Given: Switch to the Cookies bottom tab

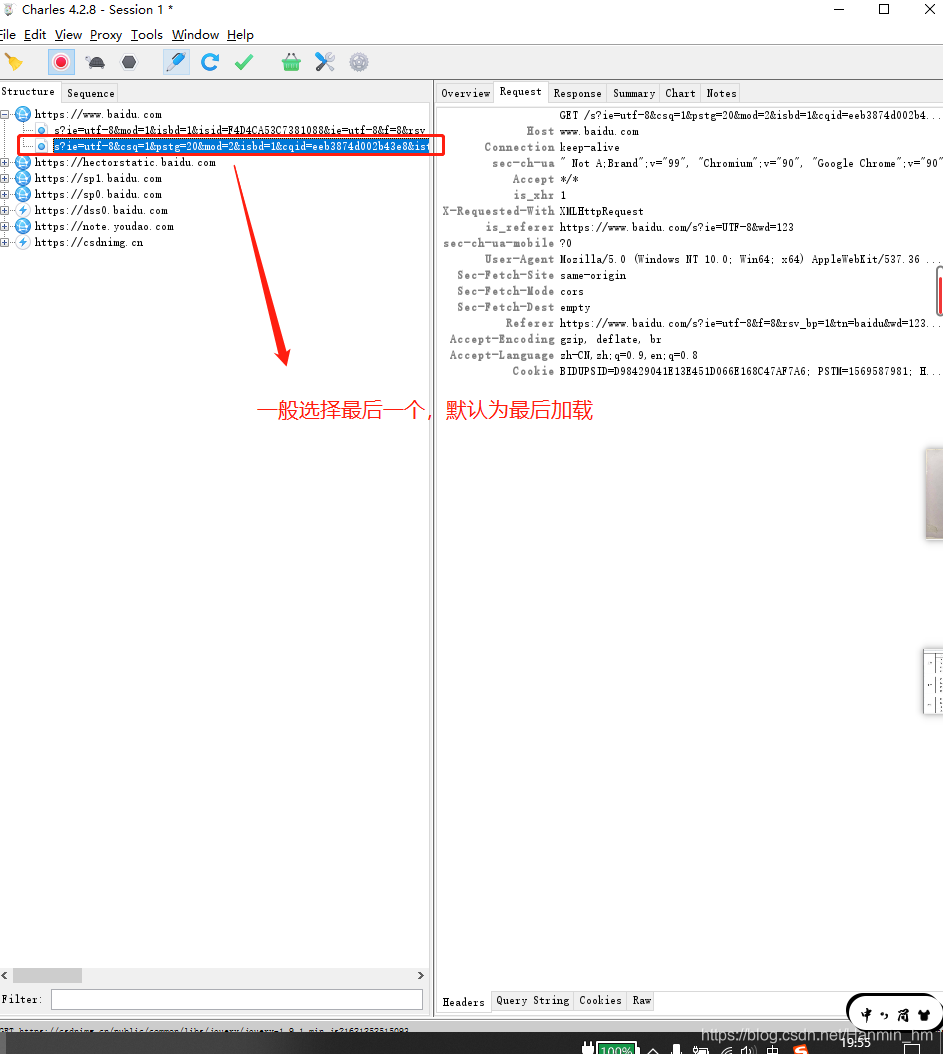Looking at the screenshot, I should (x=600, y=1001).
